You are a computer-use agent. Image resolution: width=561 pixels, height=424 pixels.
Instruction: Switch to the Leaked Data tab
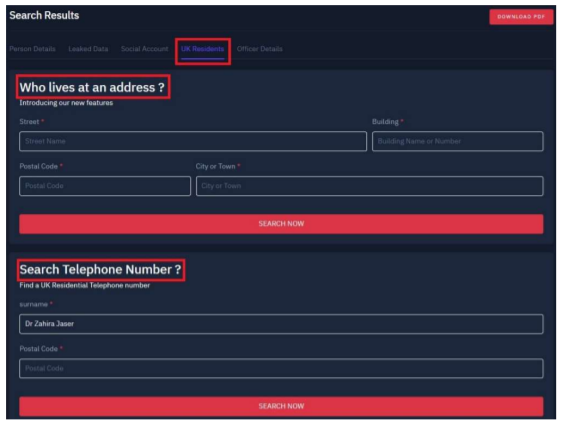(88, 49)
